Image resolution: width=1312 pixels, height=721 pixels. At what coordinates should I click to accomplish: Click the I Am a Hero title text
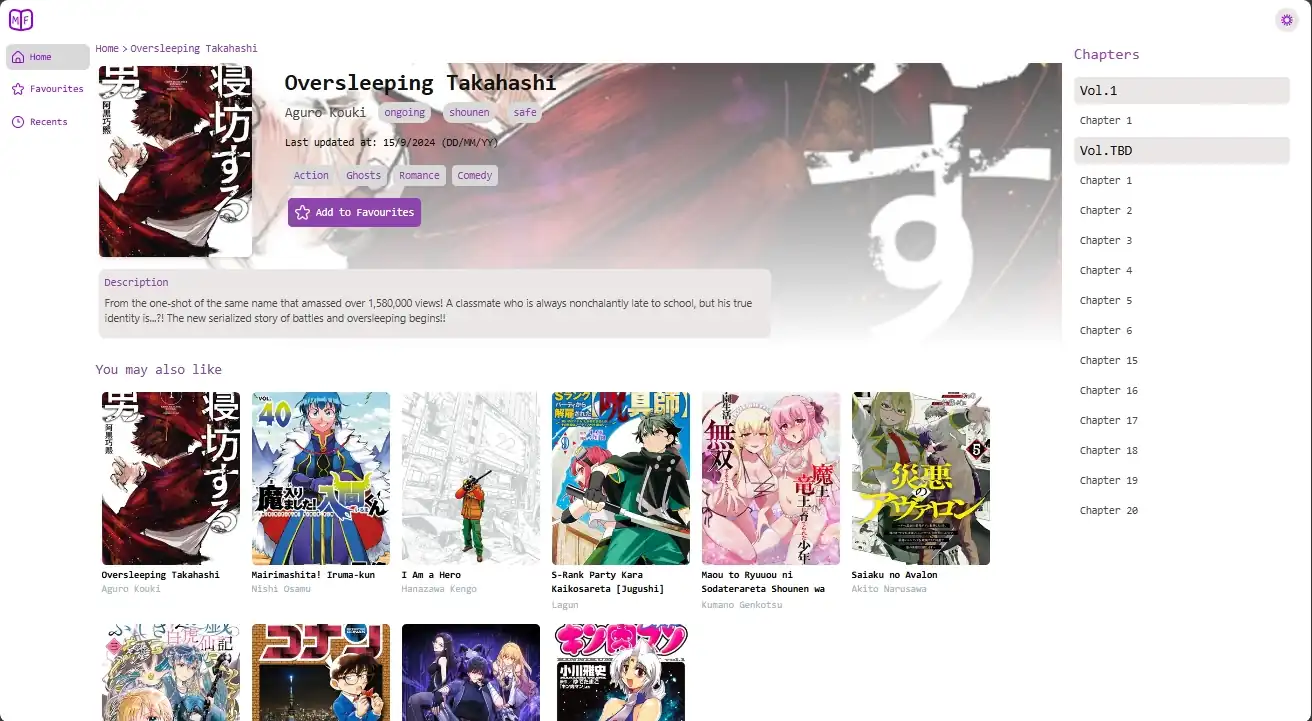tap(431, 575)
